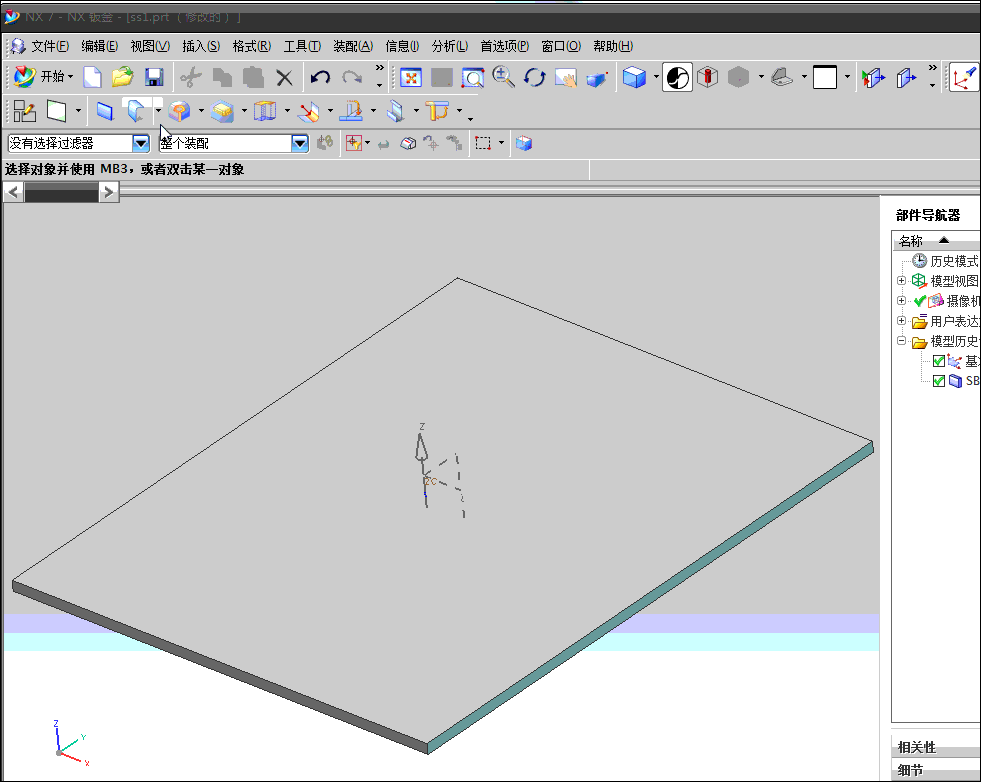Viewport: 981px width, 782px height.
Task: Open the dropdown arrow next to shaded cube
Action: [656, 77]
